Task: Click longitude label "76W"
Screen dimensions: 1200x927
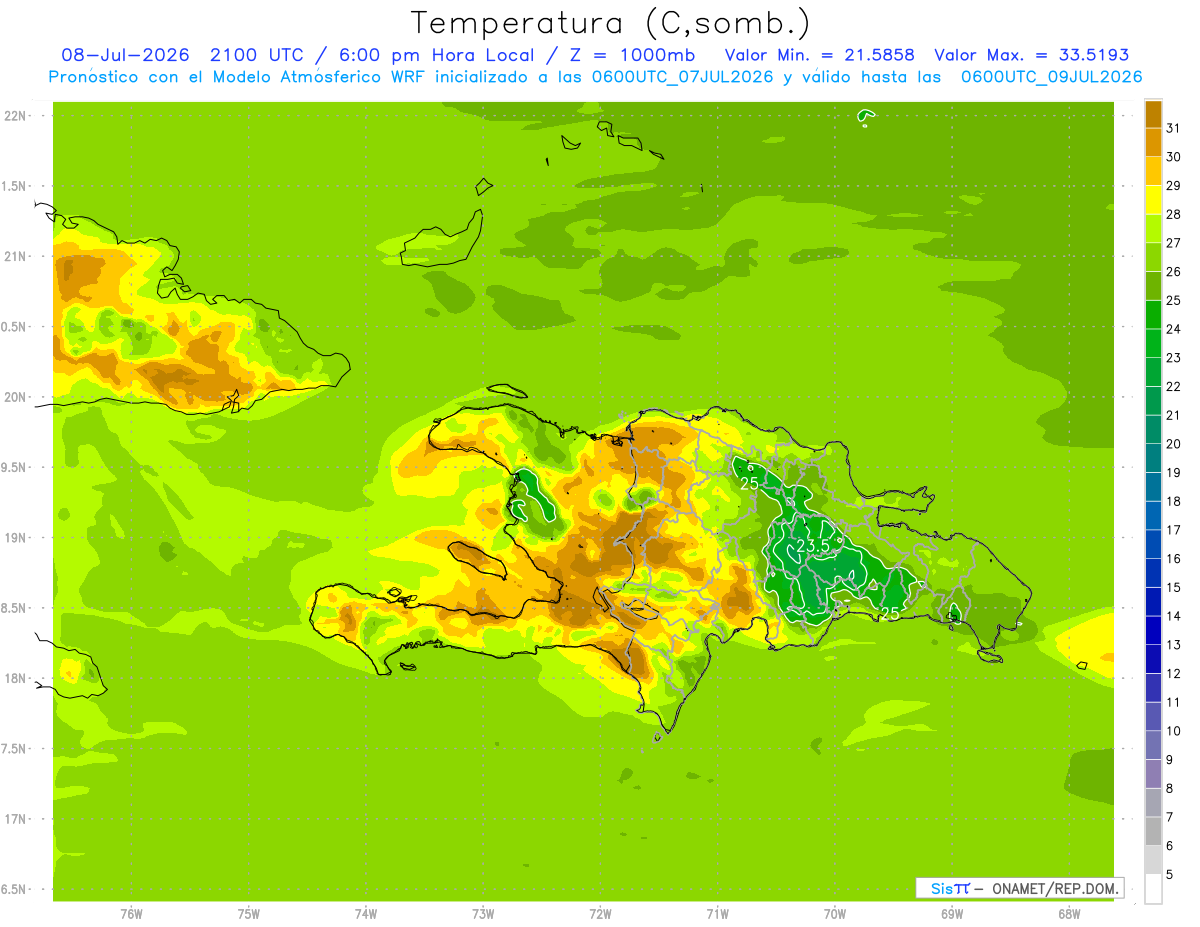Action: click(131, 914)
